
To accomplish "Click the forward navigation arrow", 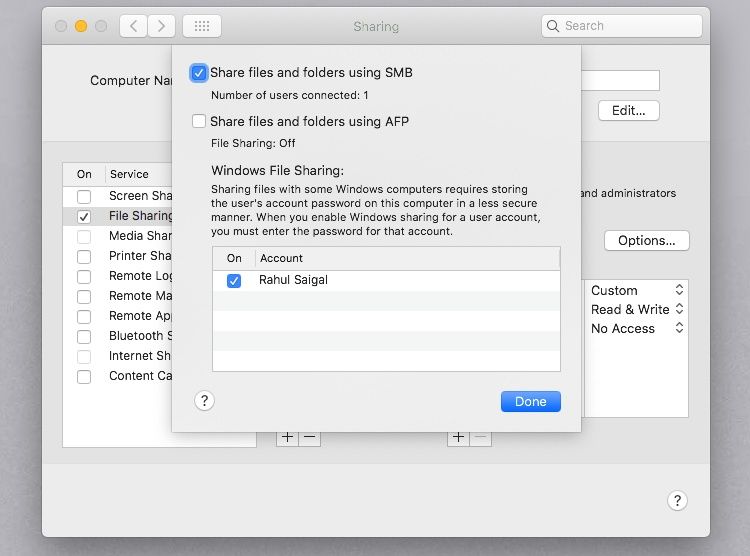I will click(x=161, y=26).
